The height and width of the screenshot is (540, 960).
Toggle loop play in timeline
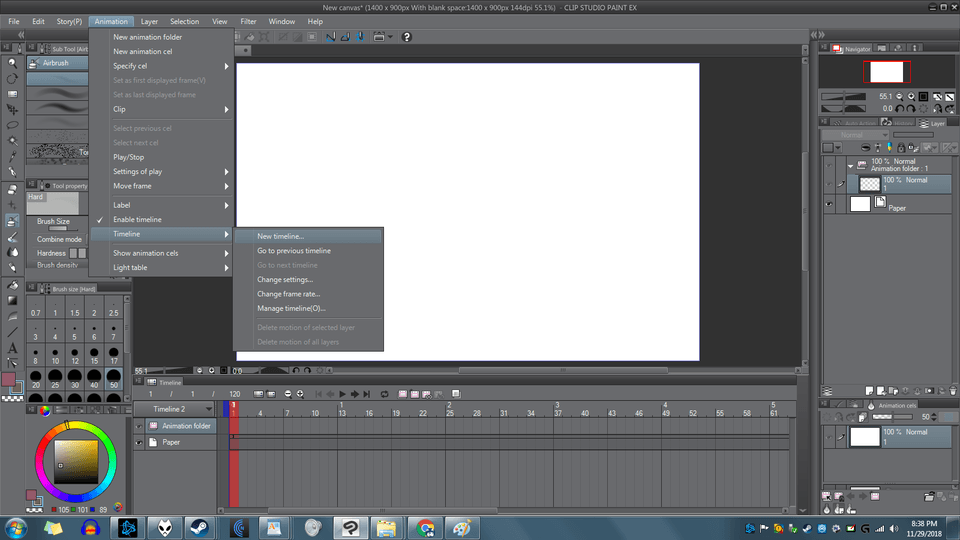pos(384,394)
